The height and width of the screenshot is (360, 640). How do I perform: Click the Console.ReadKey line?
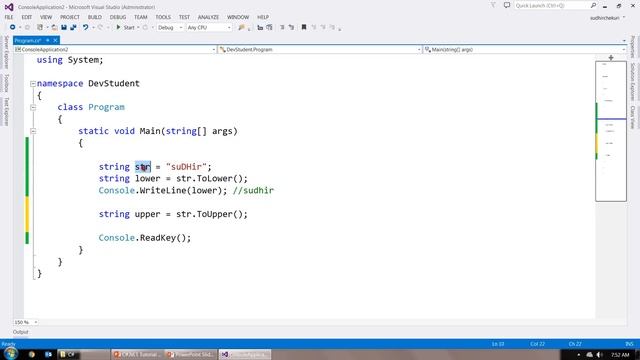click(x=145, y=238)
